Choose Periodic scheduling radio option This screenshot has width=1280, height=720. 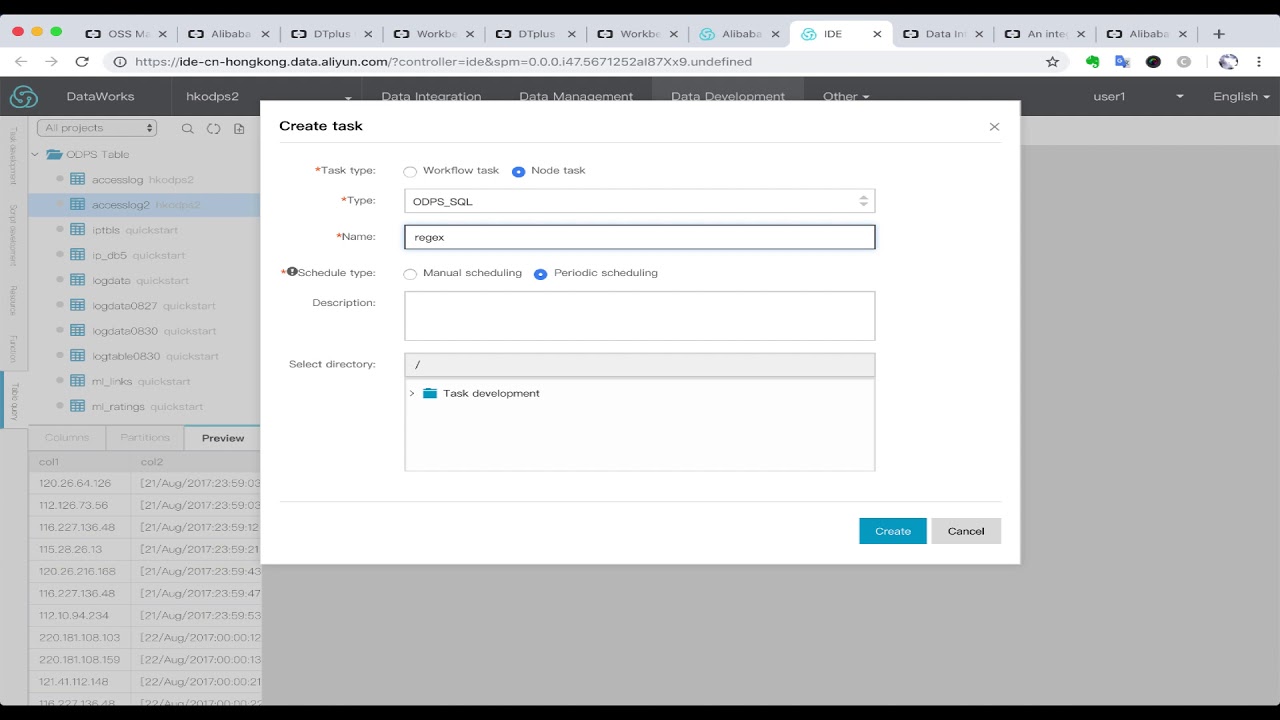[x=540, y=274]
